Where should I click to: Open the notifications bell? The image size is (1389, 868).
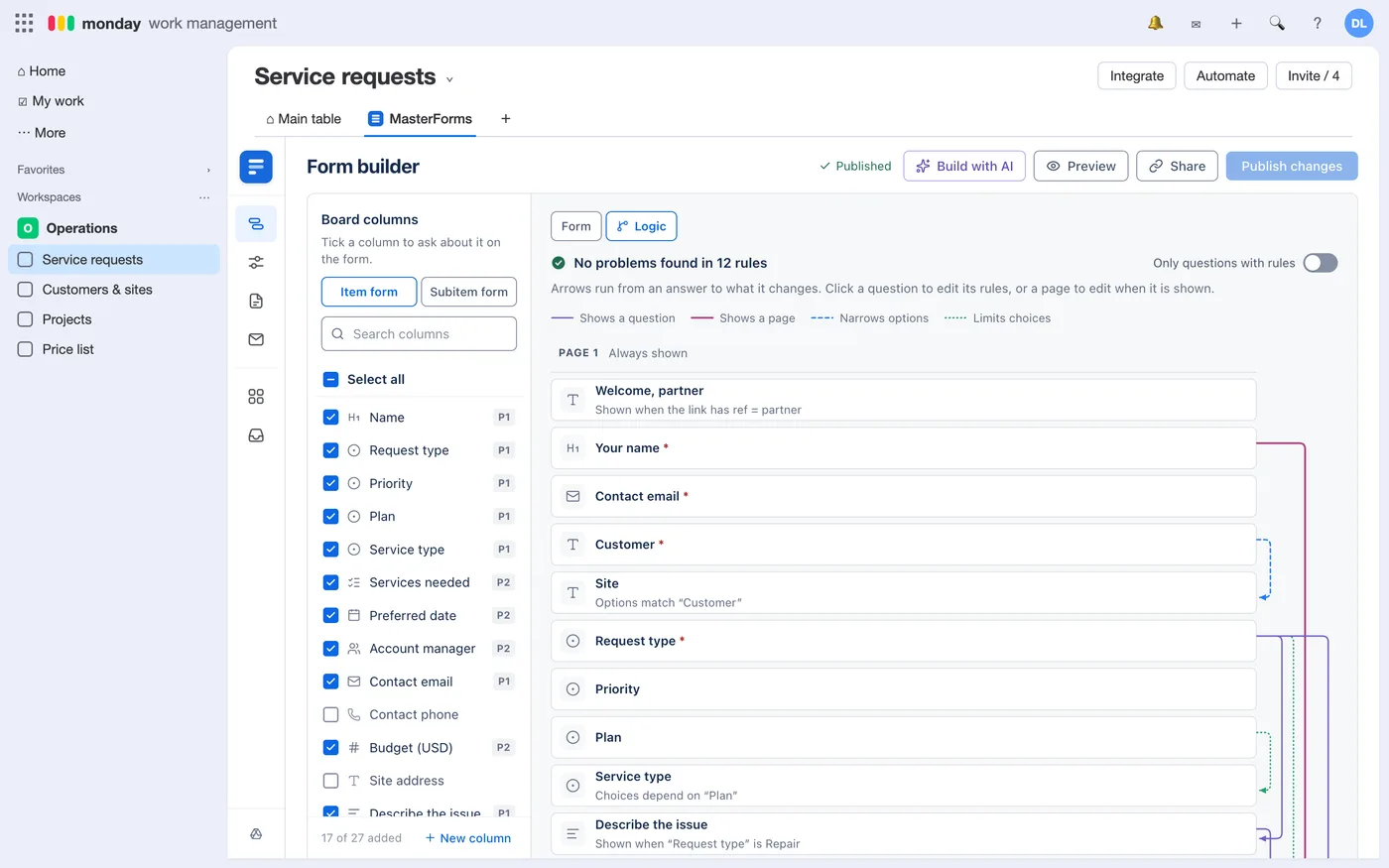[x=1155, y=23]
